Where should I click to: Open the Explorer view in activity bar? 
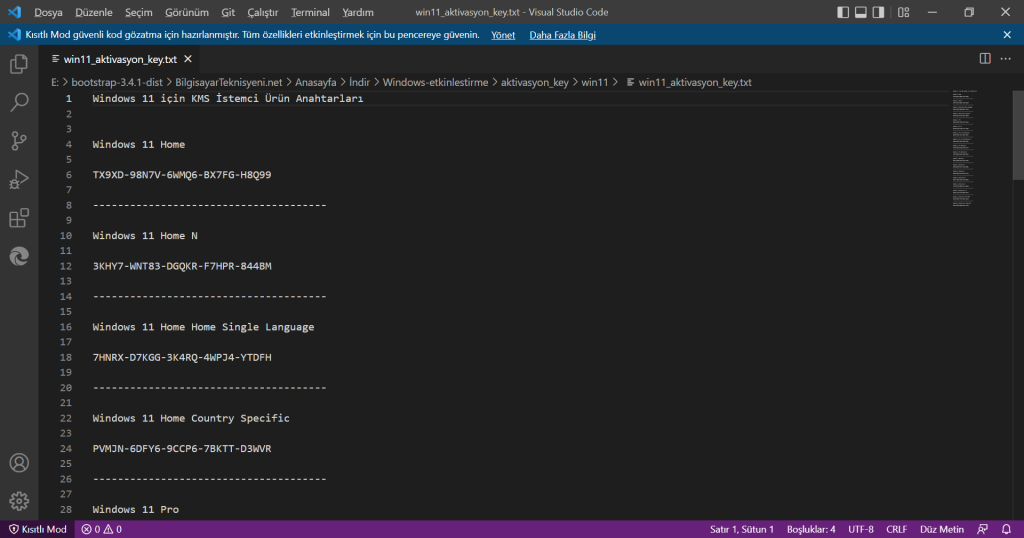tap(19, 63)
